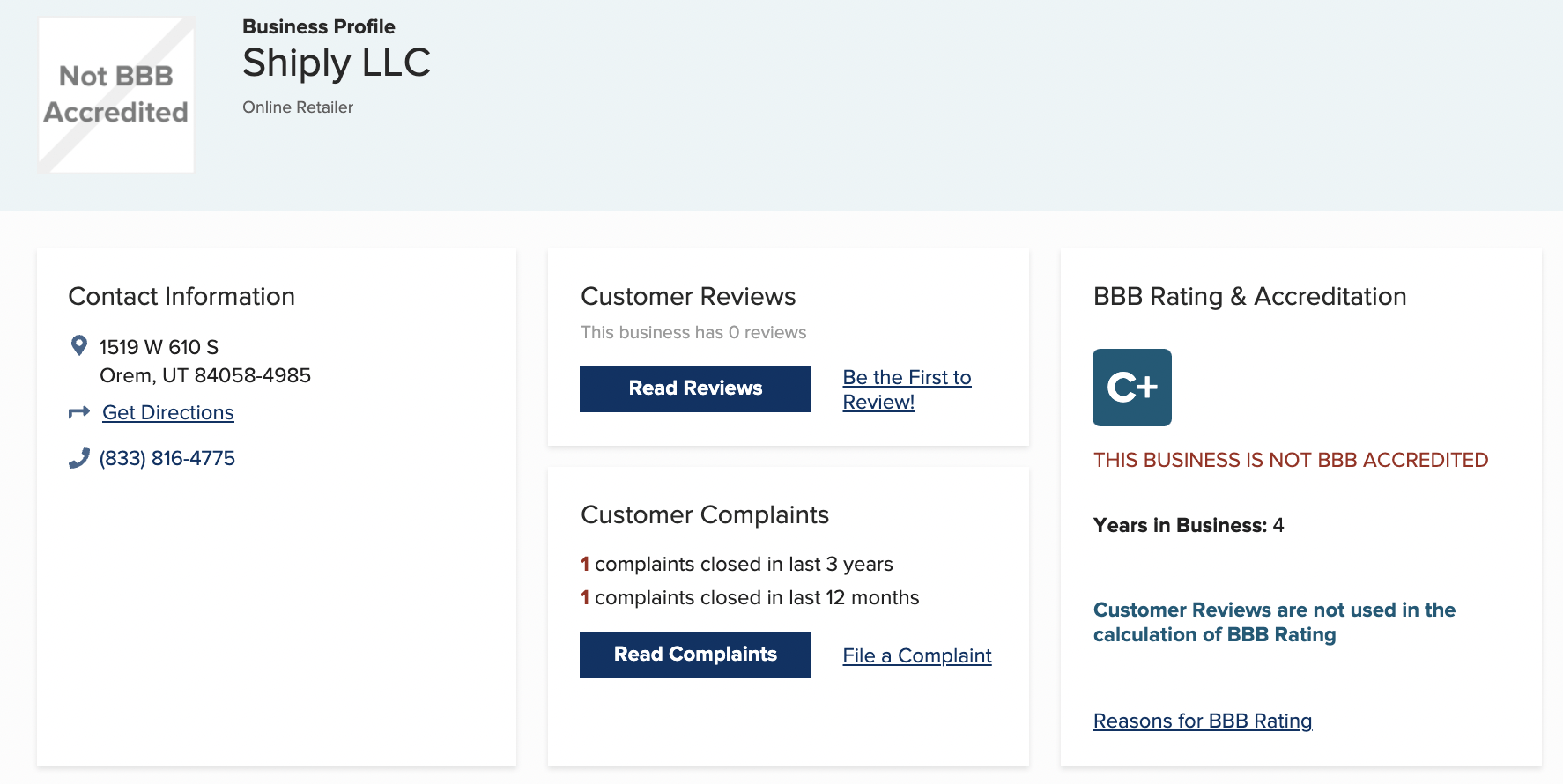Click the Years in Business text
Viewport: 1563px width, 784px height.
coord(1188,525)
